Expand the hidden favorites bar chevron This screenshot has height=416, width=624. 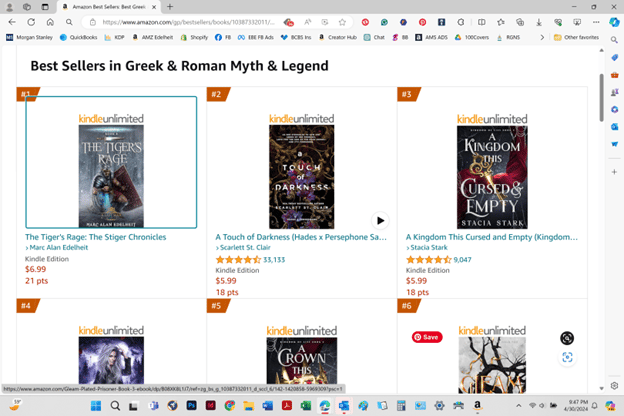(x=542, y=37)
